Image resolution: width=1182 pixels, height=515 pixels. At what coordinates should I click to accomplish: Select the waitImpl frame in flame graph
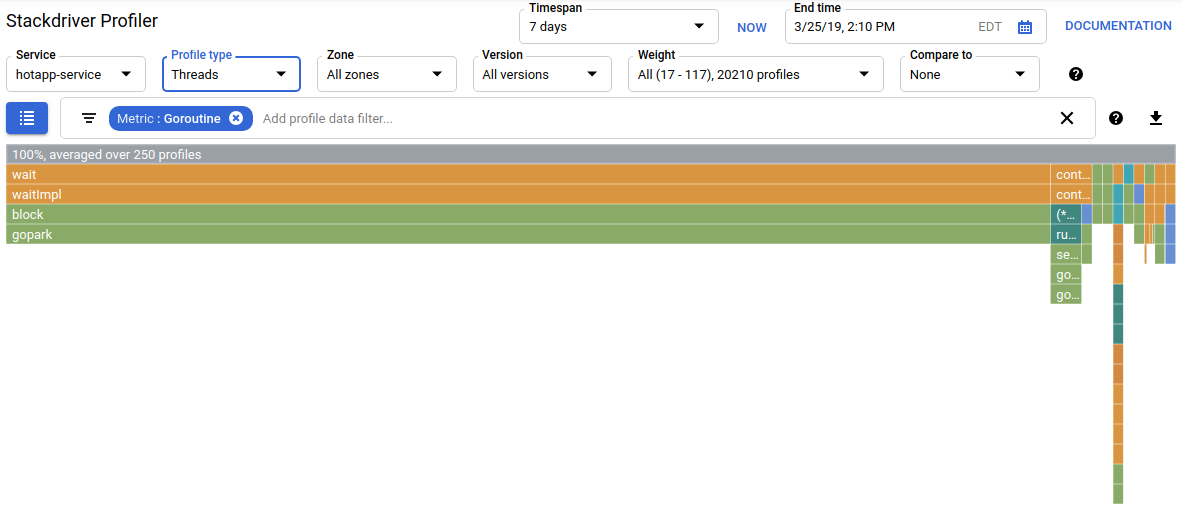click(500, 194)
